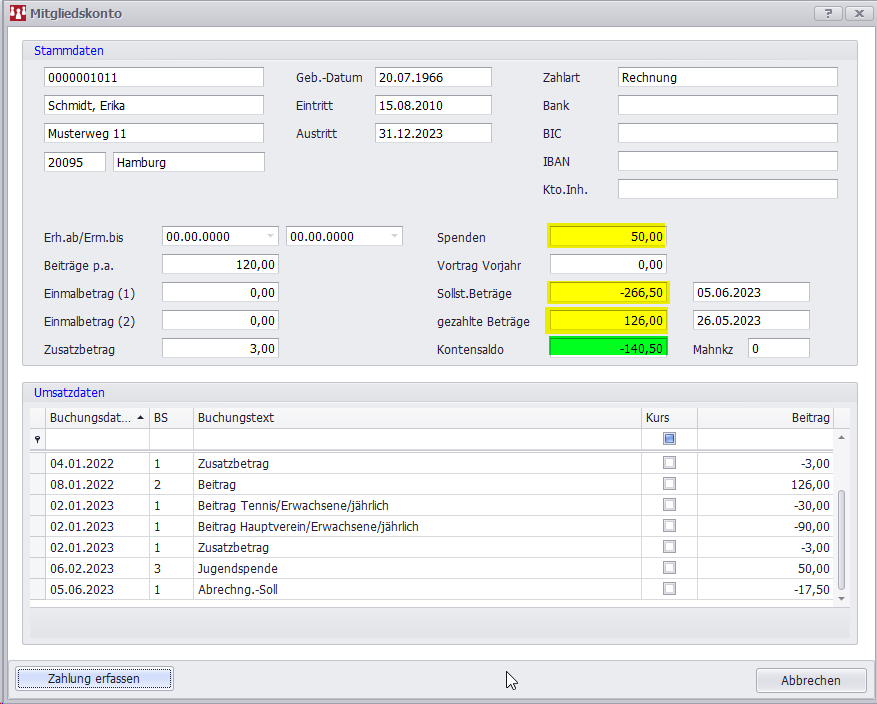
Task: Enable Kurs for Beitrag Tennis row
Action: (x=669, y=505)
